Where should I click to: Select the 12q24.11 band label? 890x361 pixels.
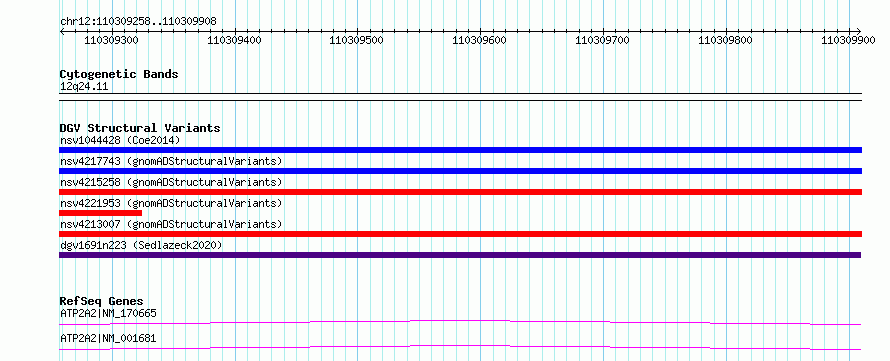click(x=84, y=87)
